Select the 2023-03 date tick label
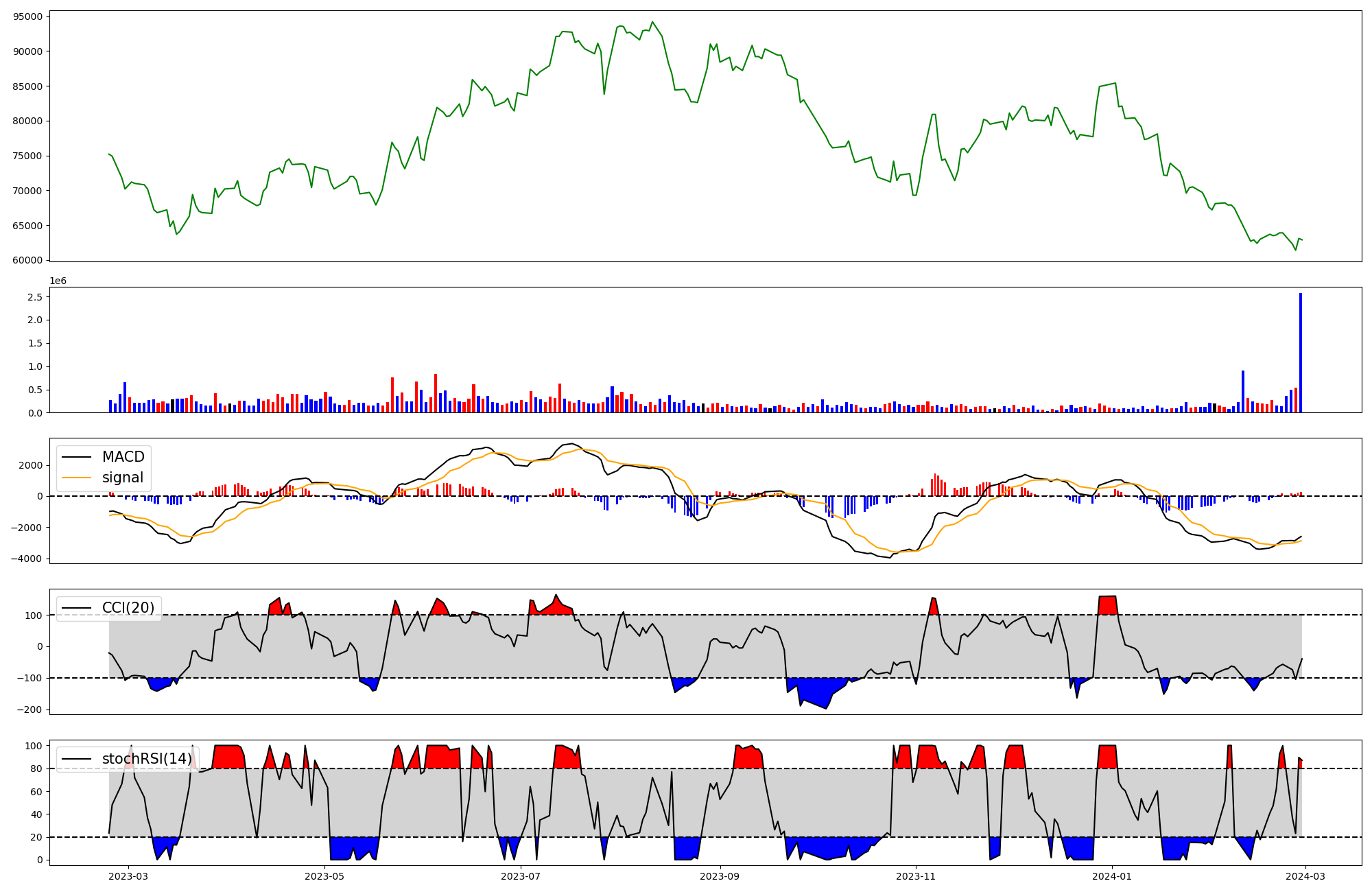The height and width of the screenshot is (892, 1372). pos(128,876)
